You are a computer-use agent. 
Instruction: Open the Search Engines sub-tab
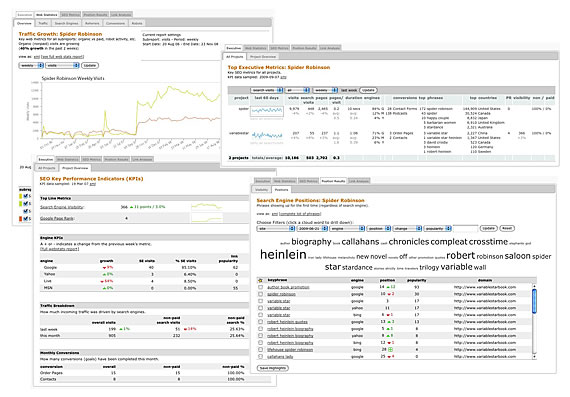click(67, 23)
